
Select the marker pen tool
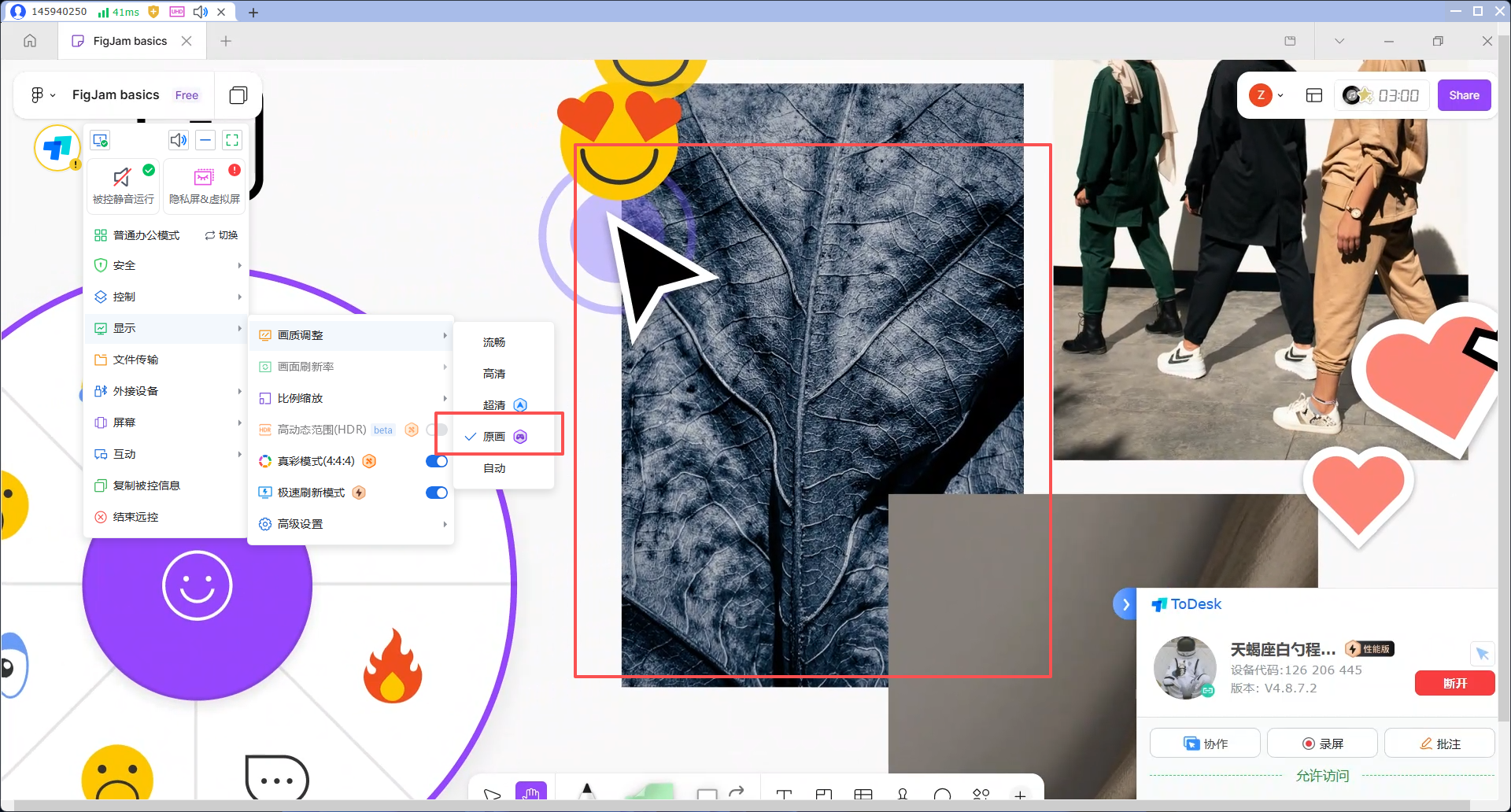[587, 792]
